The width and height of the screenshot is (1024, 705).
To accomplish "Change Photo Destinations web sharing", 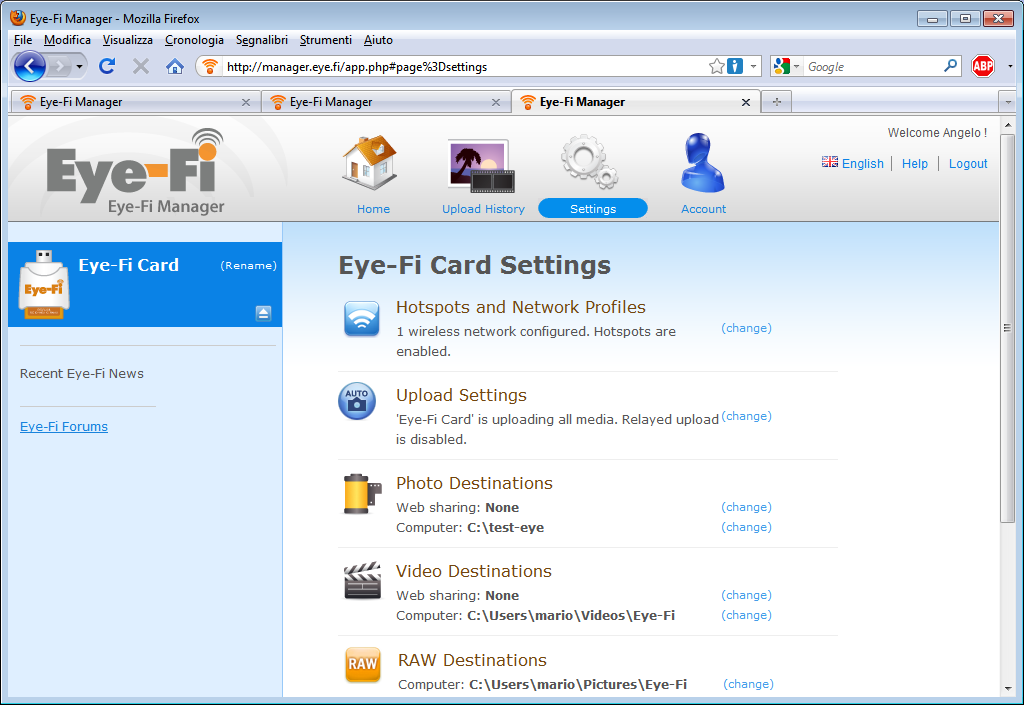I will click(746, 507).
